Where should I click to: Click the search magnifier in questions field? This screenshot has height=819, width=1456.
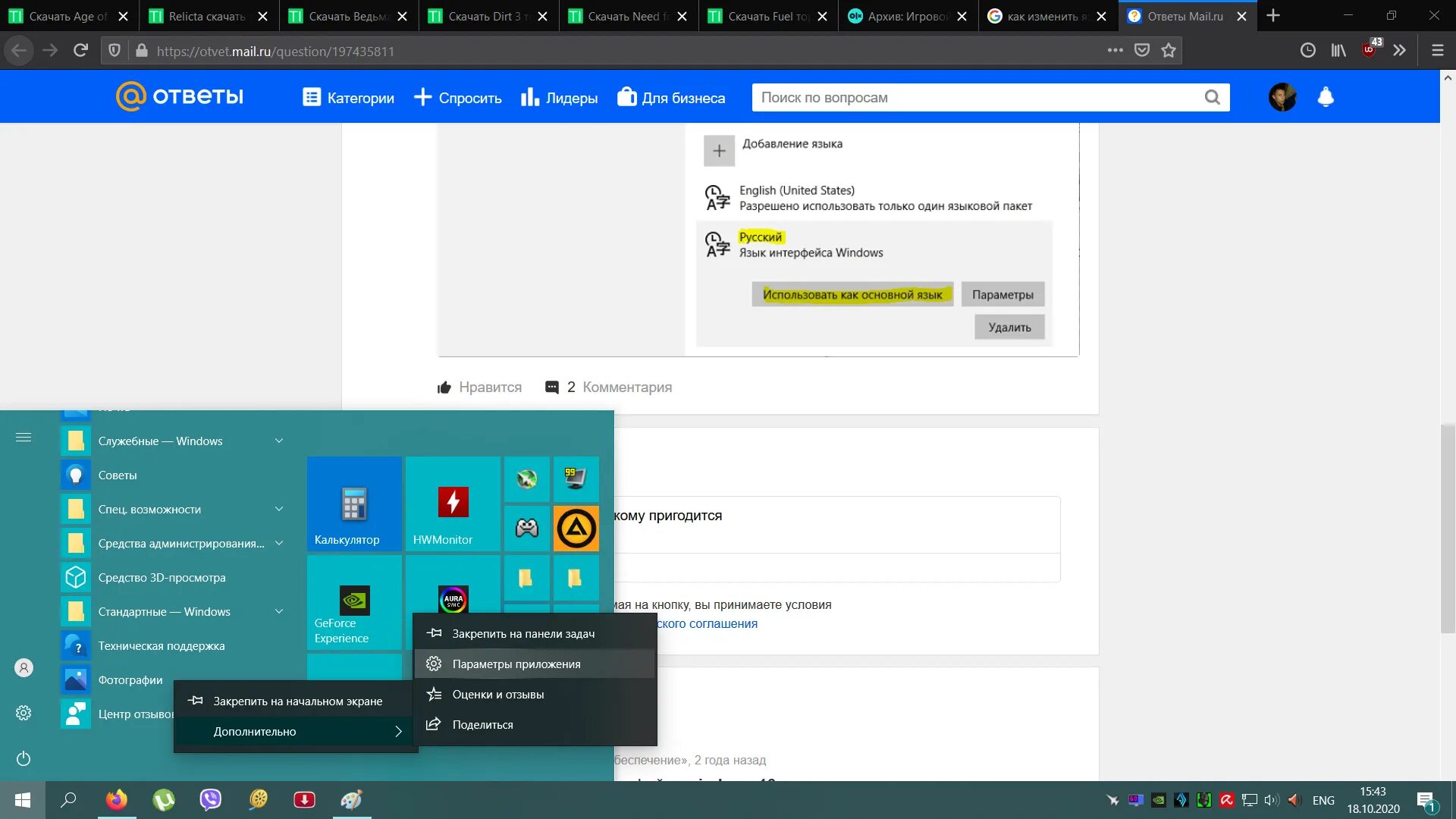pyautogui.click(x=1212, y=97)
